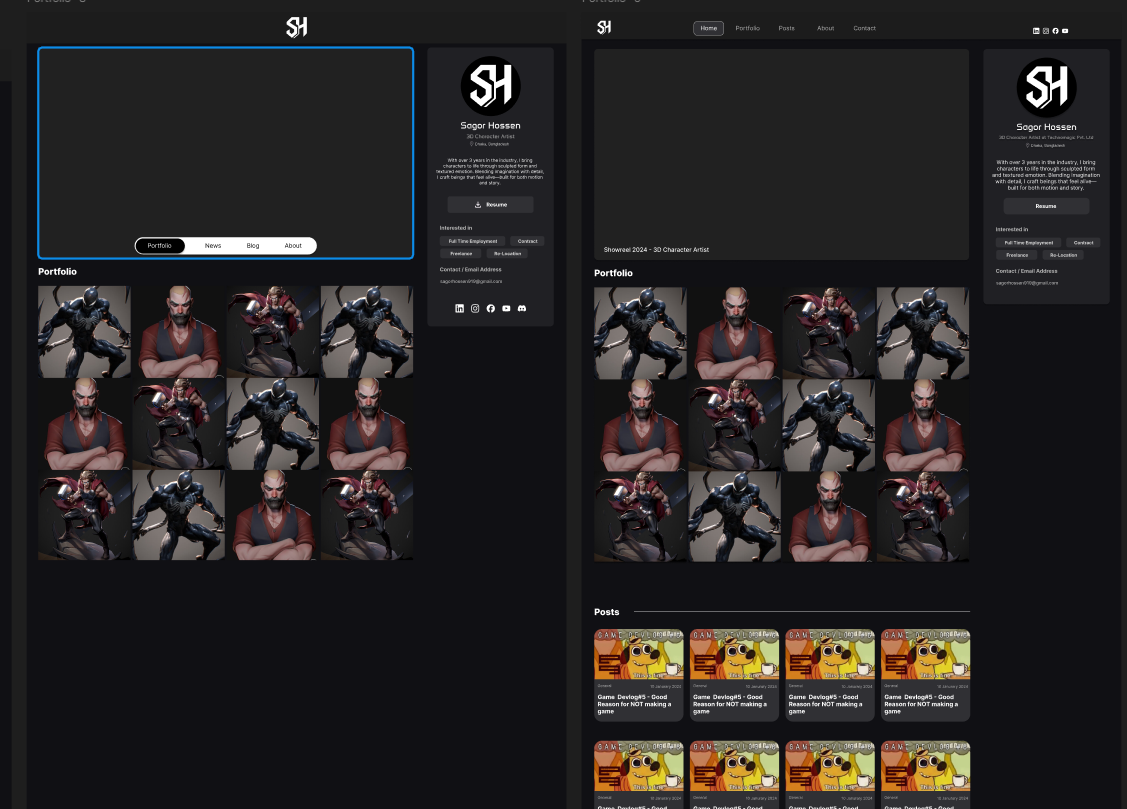Open YouTube icon in the top navigation header
The width and height of the screenshot is (1127, 809).
coord(1065,31)
